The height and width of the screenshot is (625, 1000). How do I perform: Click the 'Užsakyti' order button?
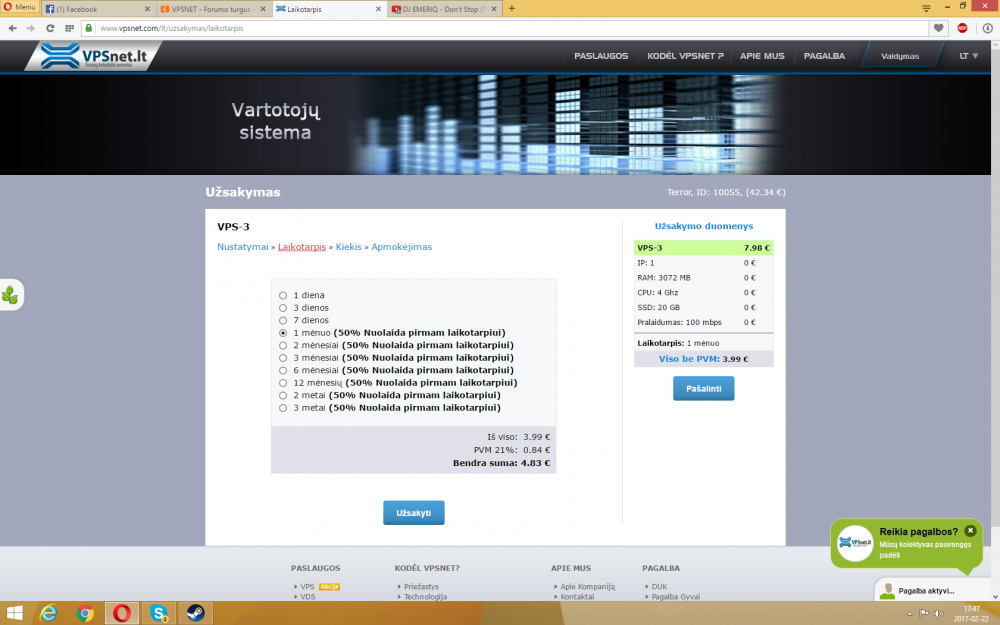413,513
